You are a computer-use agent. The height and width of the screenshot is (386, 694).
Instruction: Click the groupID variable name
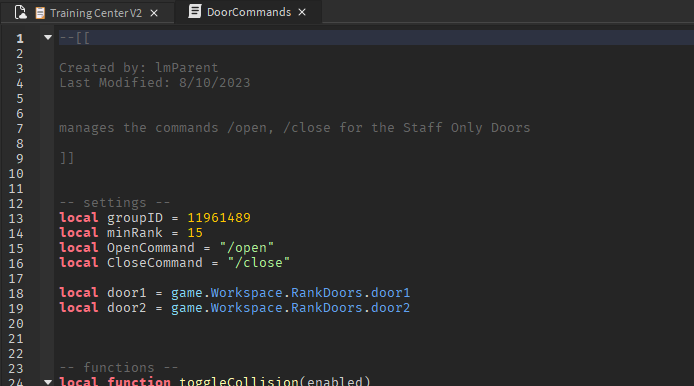point(135,218)
